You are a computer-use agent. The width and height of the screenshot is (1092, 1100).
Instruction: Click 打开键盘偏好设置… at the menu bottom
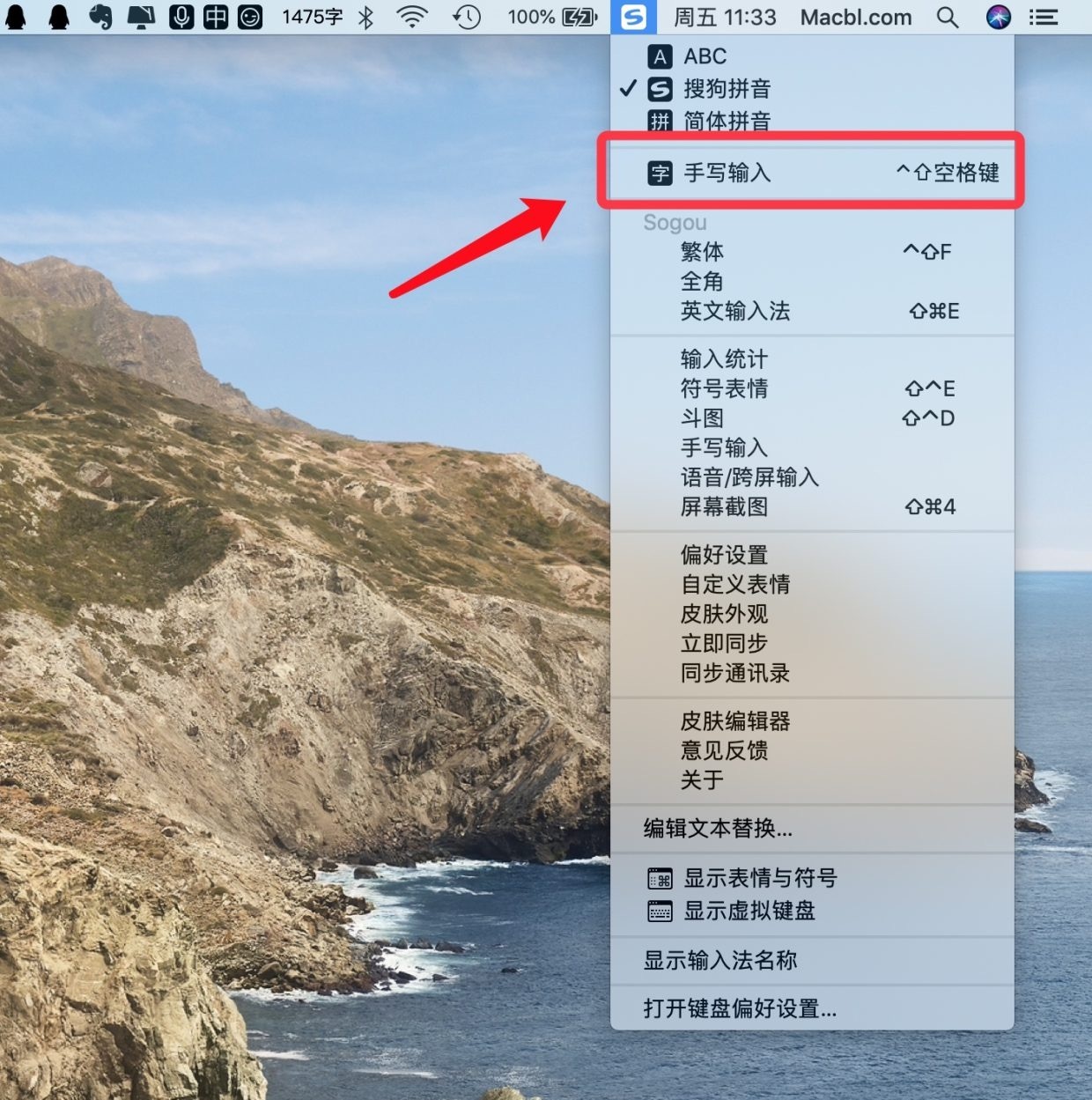pos(740,1008)
